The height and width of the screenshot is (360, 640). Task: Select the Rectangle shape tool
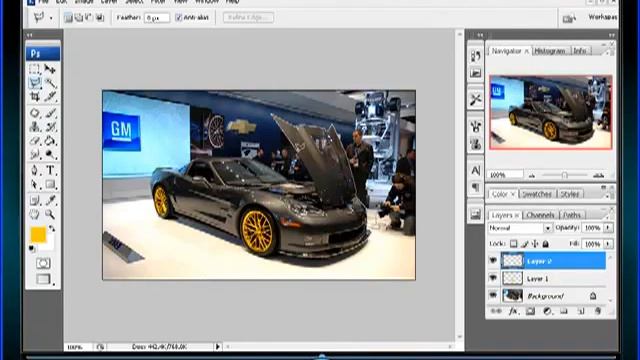tap(50, 184)
